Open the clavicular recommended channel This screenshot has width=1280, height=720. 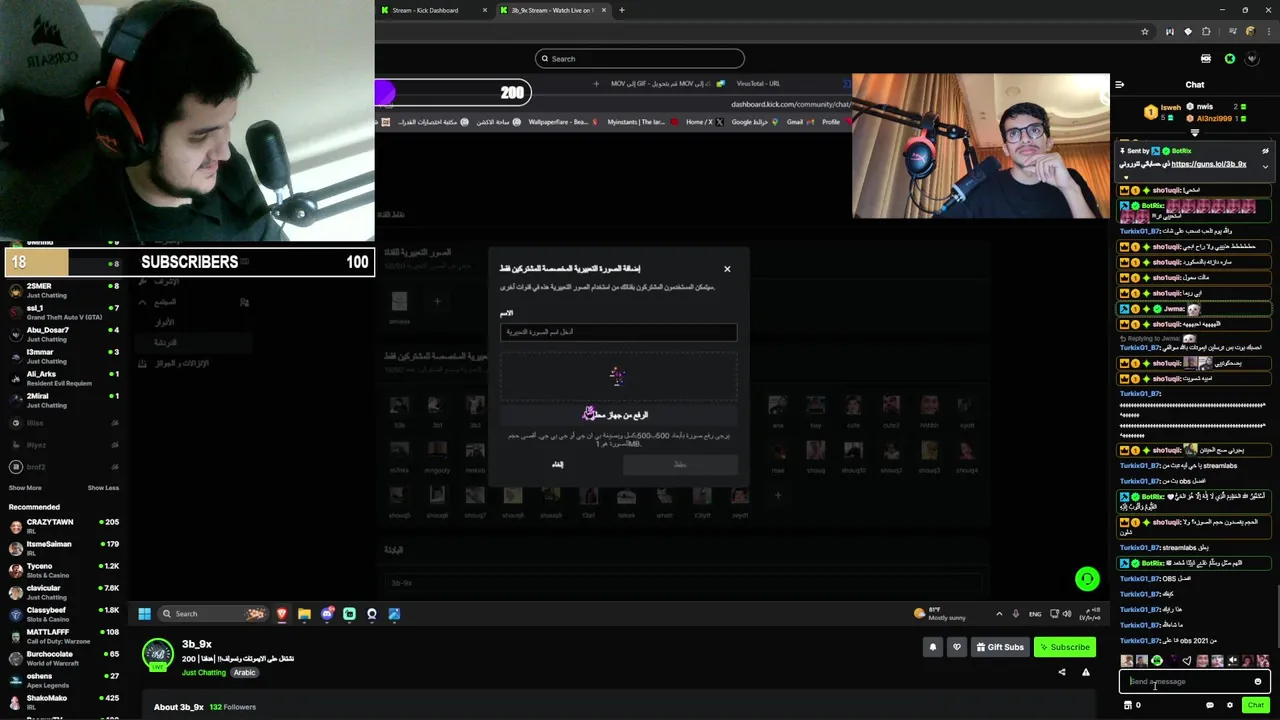point(62,592)
